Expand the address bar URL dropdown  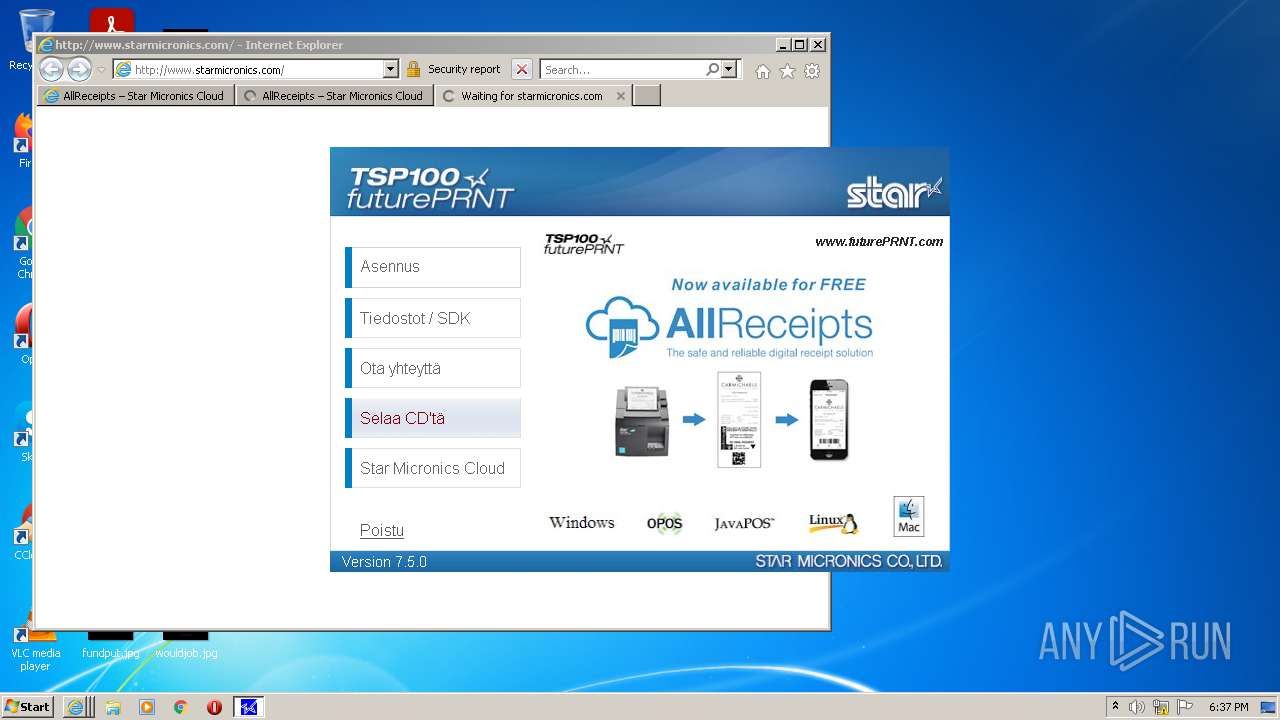[x=391, y=69]
